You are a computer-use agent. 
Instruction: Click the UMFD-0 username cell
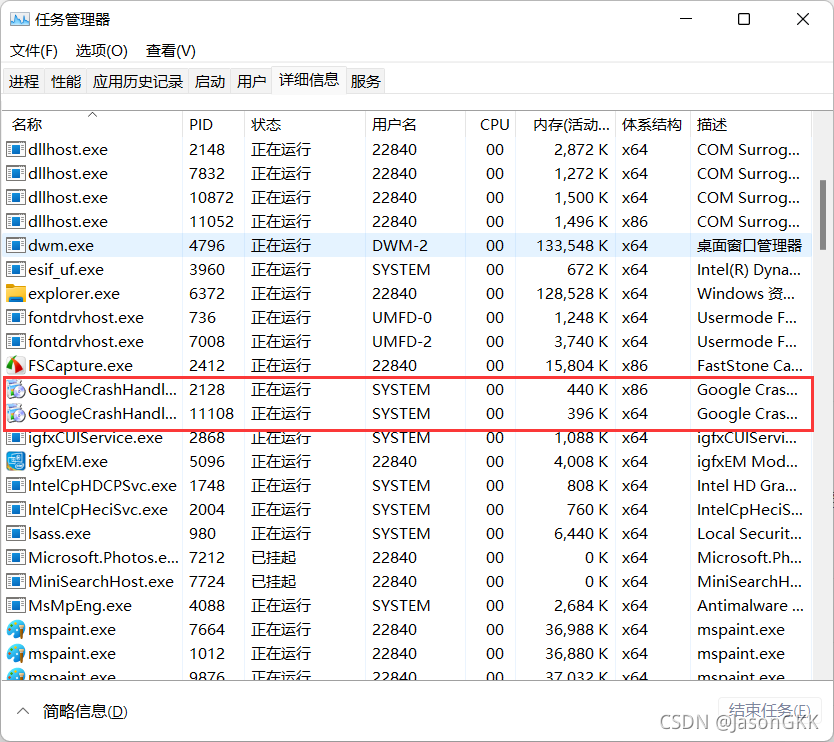point(402,317)
